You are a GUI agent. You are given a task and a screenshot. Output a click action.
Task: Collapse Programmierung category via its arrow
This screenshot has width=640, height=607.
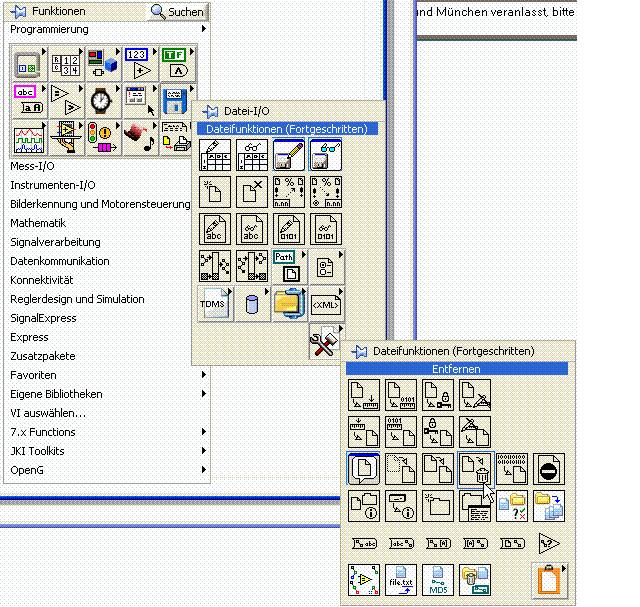point(203,29)
